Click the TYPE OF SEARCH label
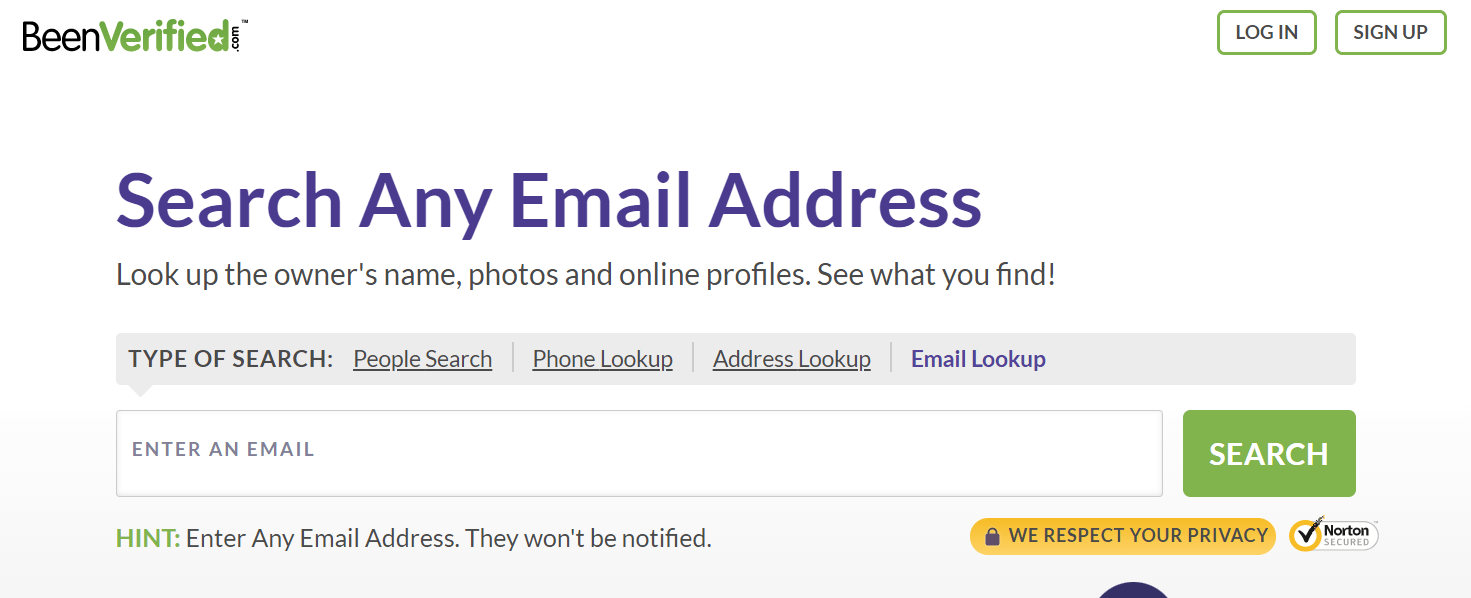Viewport: 1471px width, 598px height. [x=230, y=359]
